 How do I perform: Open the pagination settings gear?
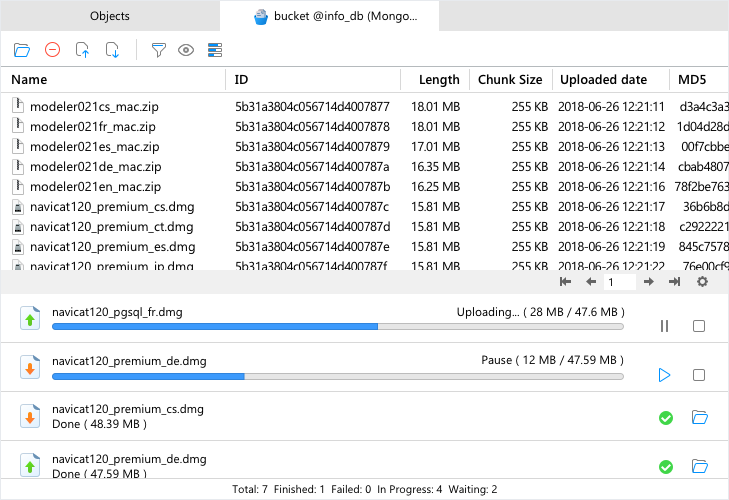[702, 281]
